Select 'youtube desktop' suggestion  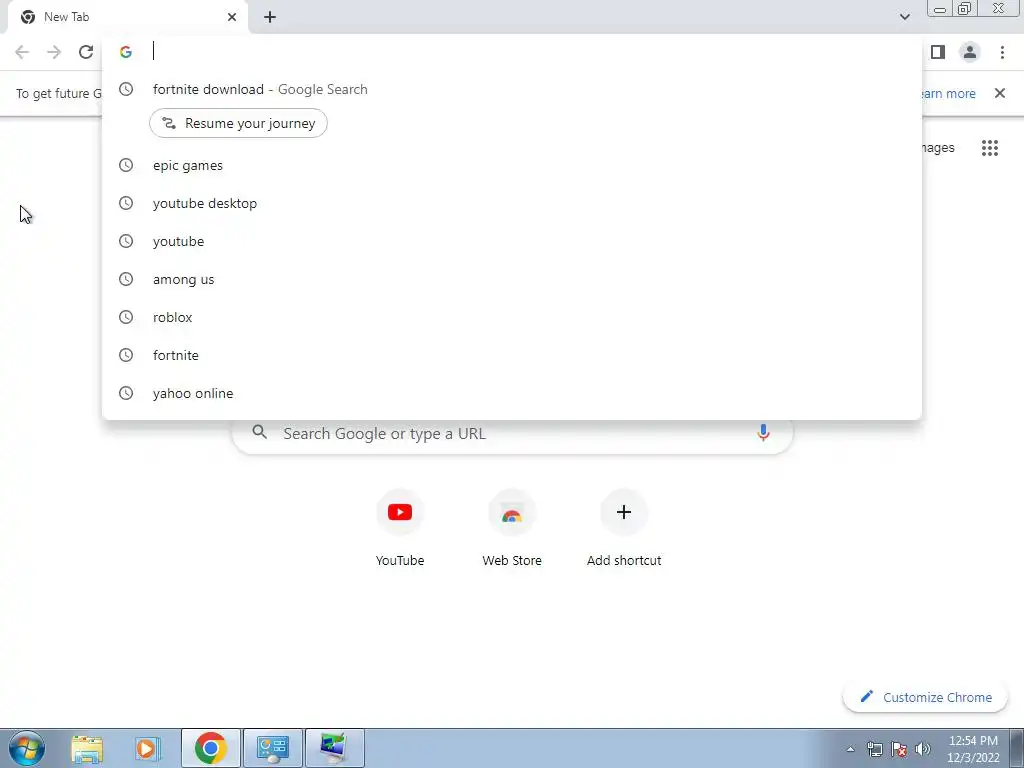click(x=511, y=203)
